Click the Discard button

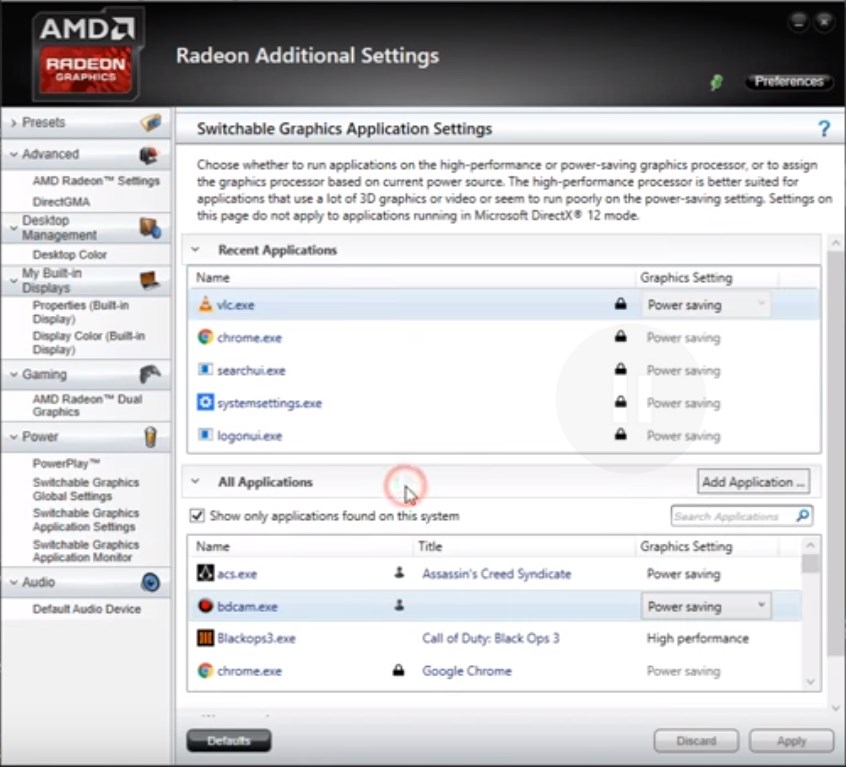[696, 741]
